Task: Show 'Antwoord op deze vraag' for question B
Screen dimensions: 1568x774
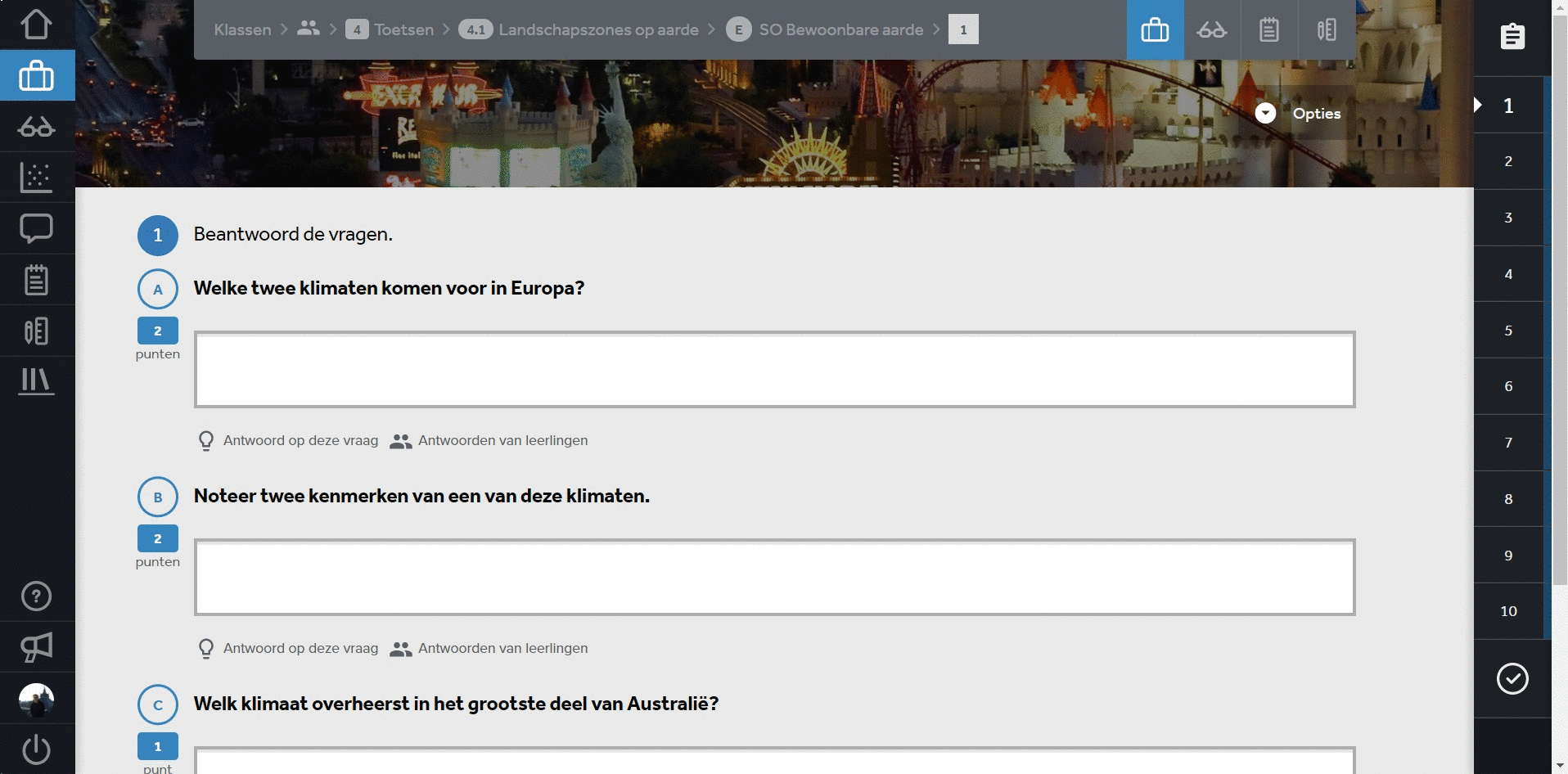Action: tap(289, 649)
